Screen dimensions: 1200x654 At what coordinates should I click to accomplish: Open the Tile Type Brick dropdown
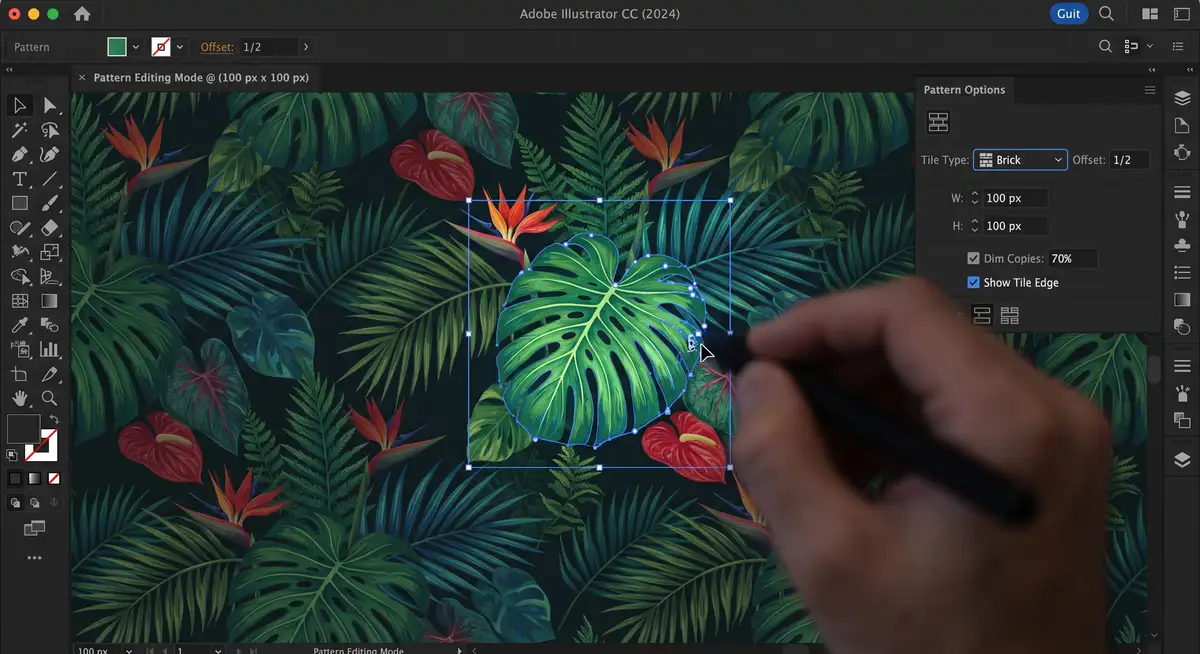(x=1020, y=160)
